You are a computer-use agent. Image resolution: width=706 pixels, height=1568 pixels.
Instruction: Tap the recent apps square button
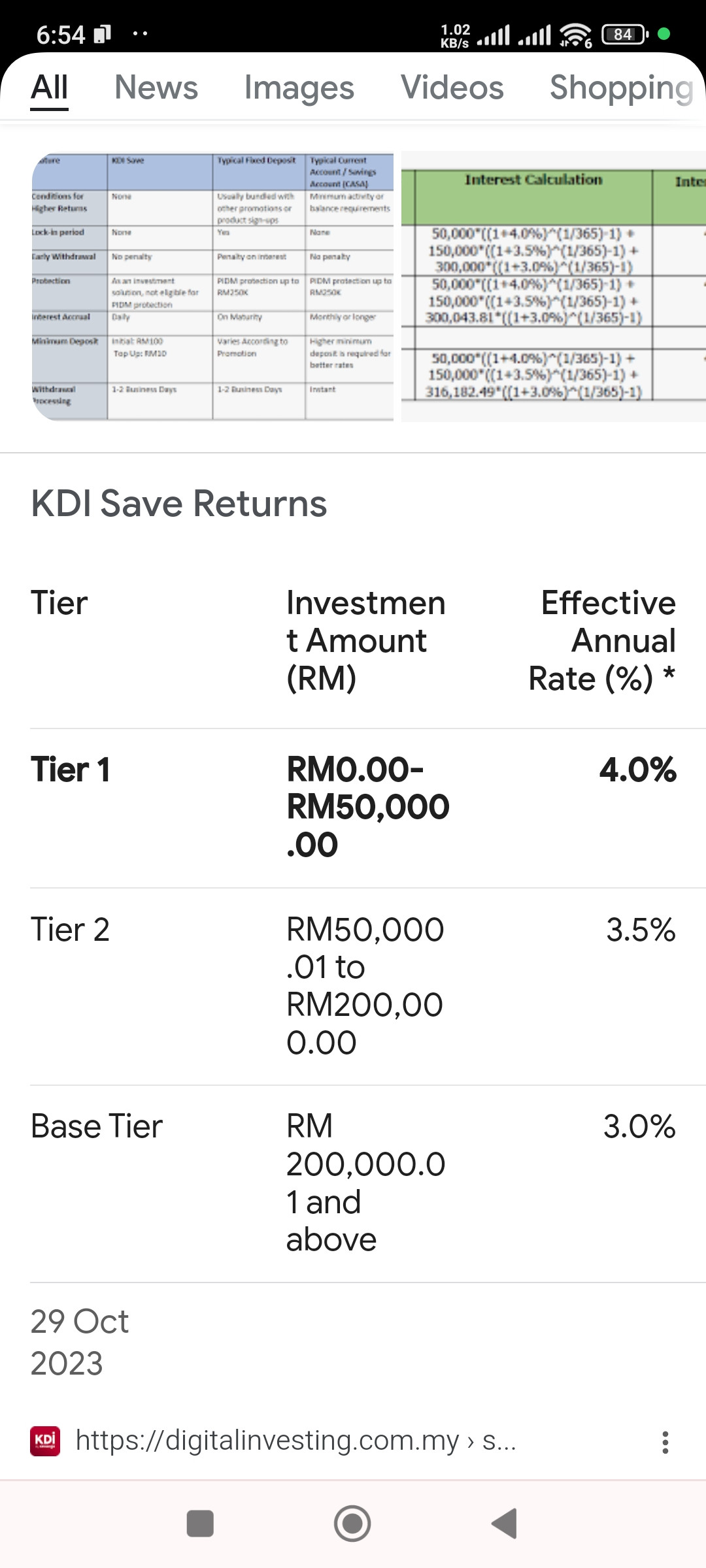(200, 1524)
